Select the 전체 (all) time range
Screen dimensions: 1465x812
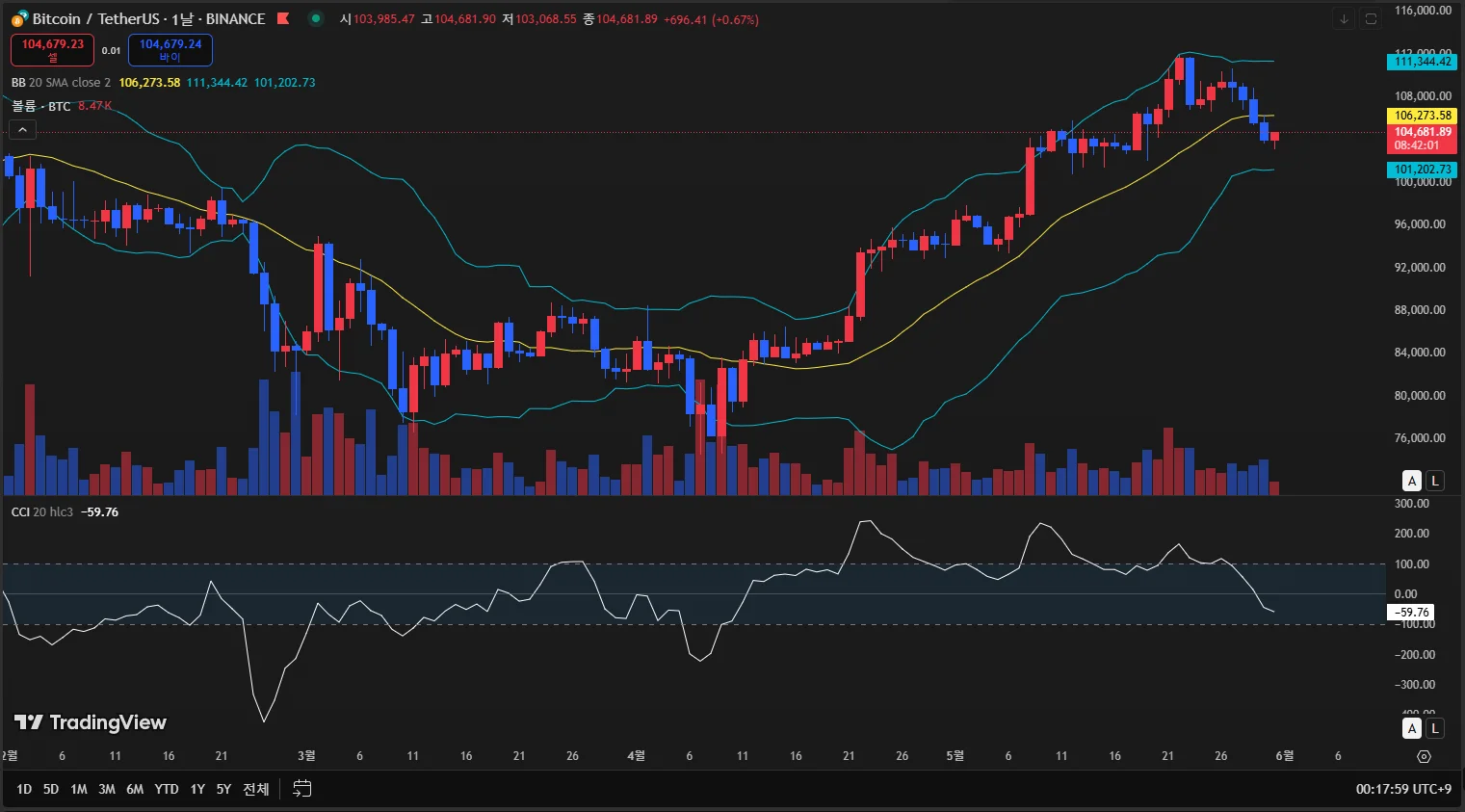256,789
